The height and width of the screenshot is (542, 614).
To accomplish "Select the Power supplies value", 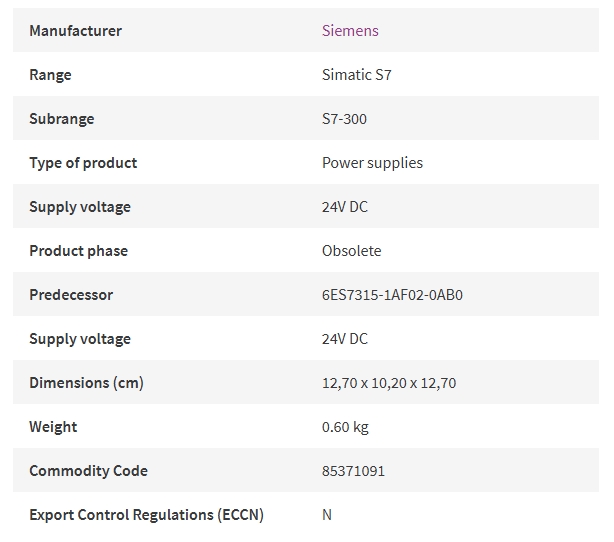I will point(372,163).
